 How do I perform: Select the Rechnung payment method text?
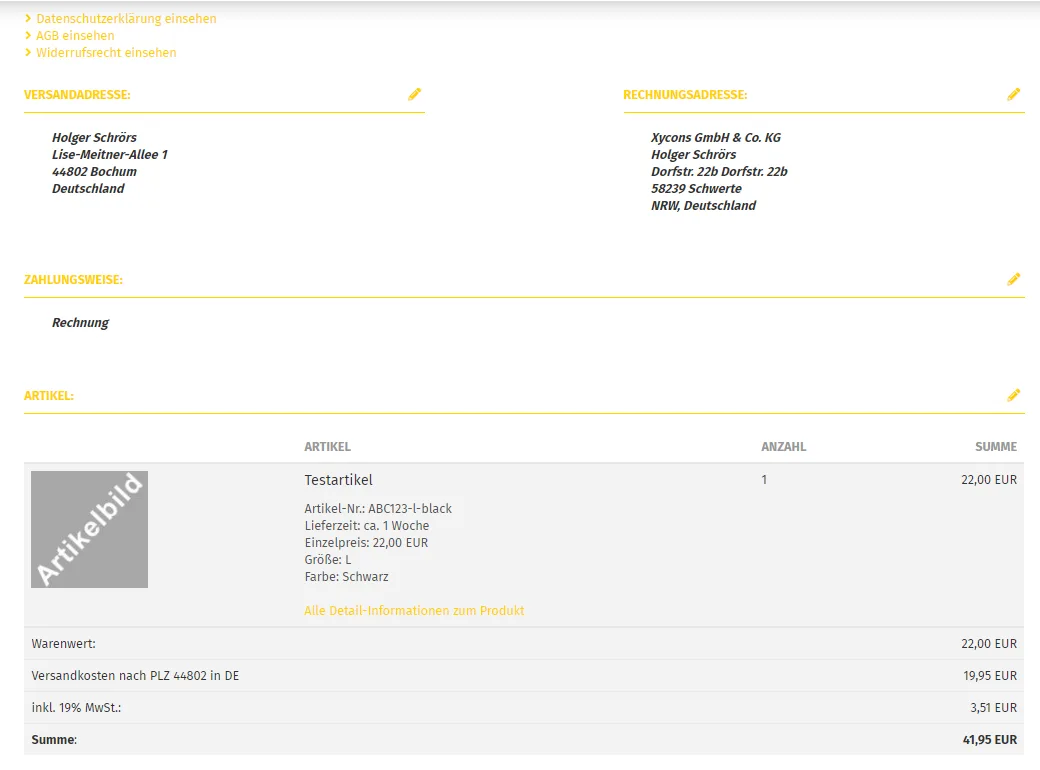pyautogui.click(x=80, y=322)
